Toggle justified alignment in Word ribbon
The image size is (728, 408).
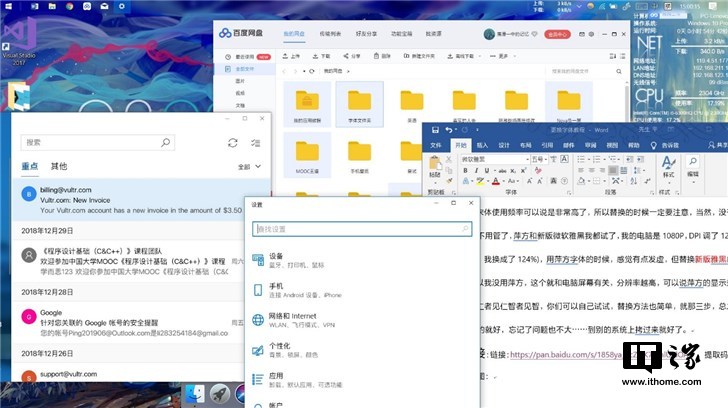click(613, 170)
